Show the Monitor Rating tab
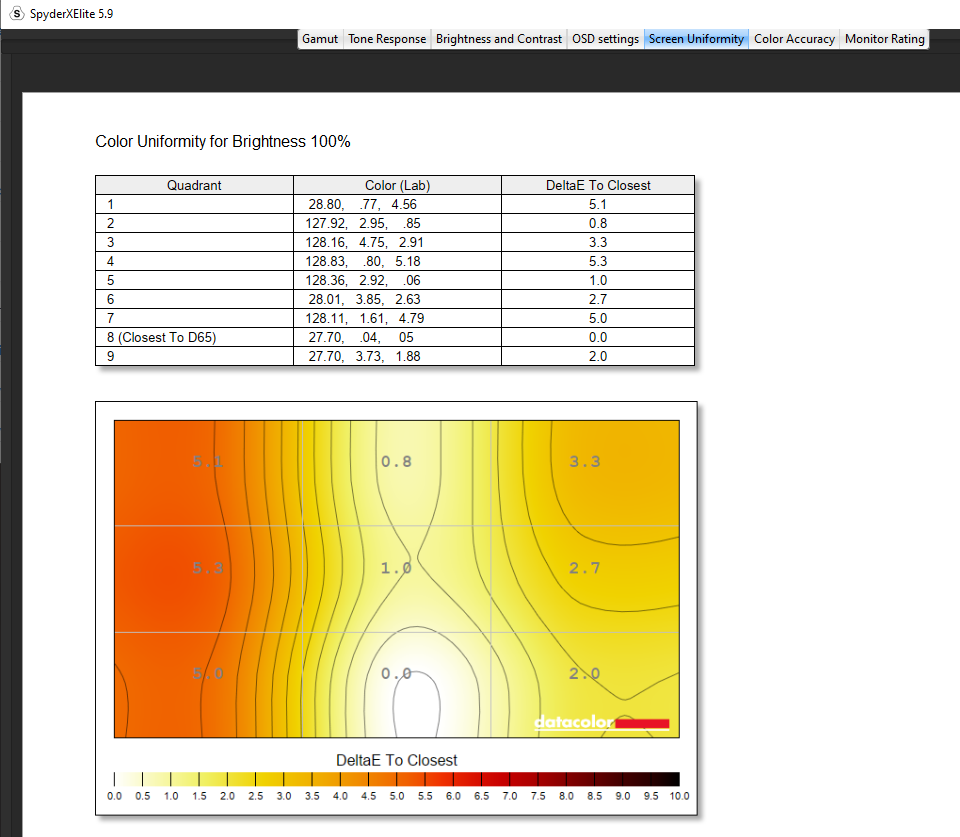The width and height of the screenshot is (960, 837). tap(885, 39)
